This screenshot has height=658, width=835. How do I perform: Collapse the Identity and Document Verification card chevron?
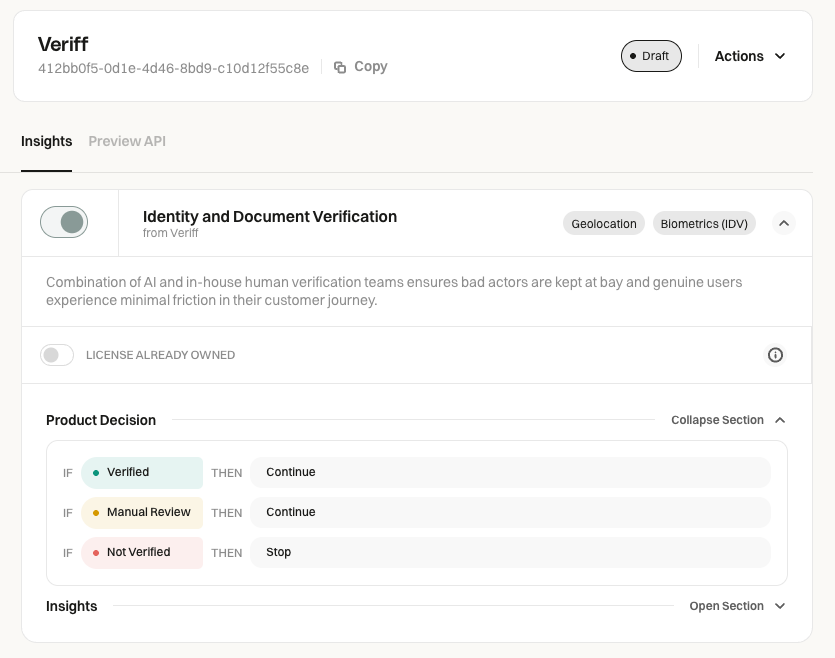click(783, 224)
